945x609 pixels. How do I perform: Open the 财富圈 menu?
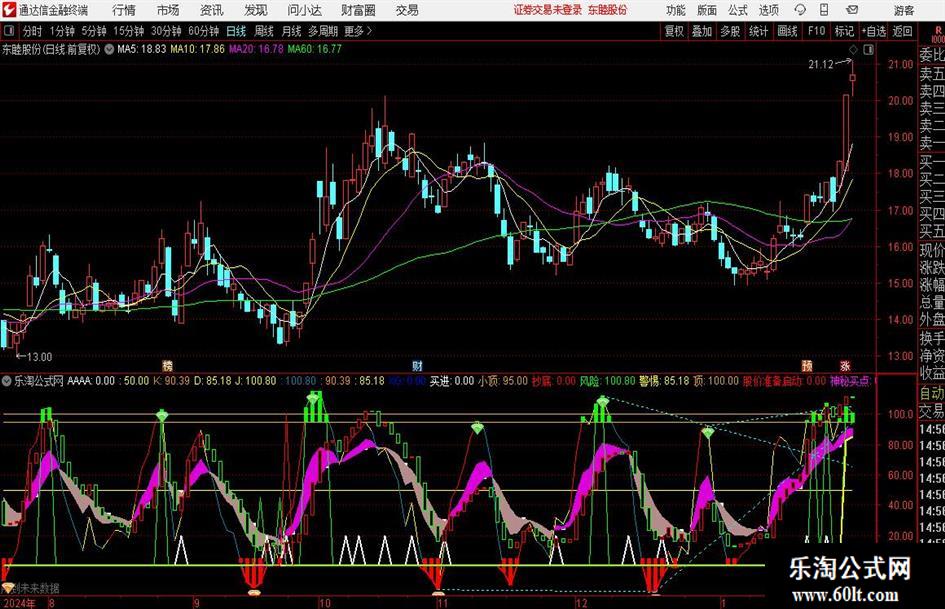[358, 10]
